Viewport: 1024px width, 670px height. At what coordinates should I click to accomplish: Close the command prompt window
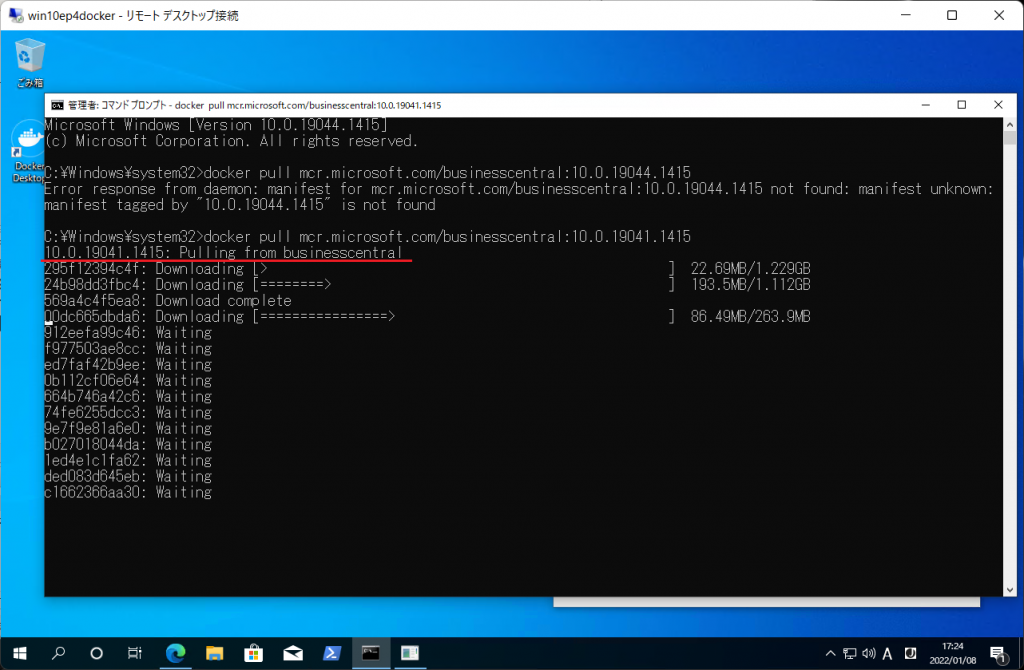click(x=998, y=105)
